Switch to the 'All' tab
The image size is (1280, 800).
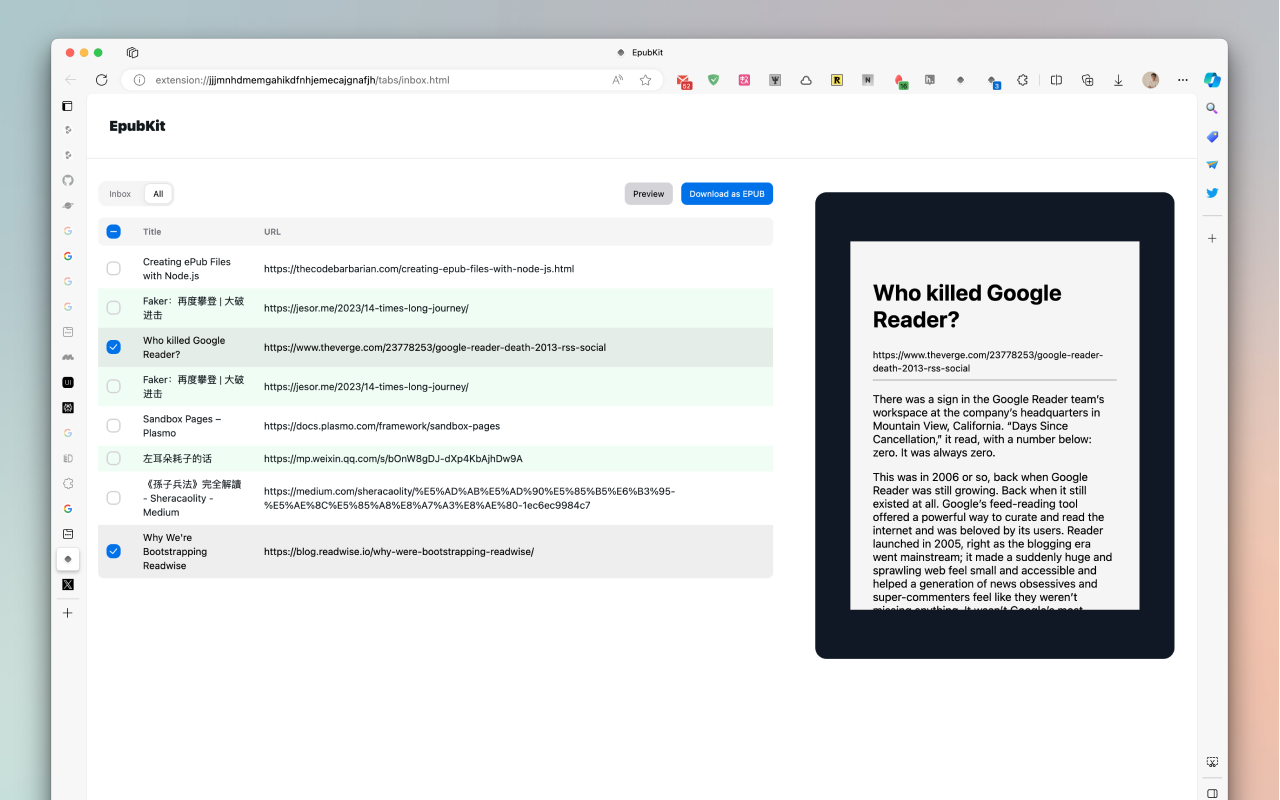158,193
